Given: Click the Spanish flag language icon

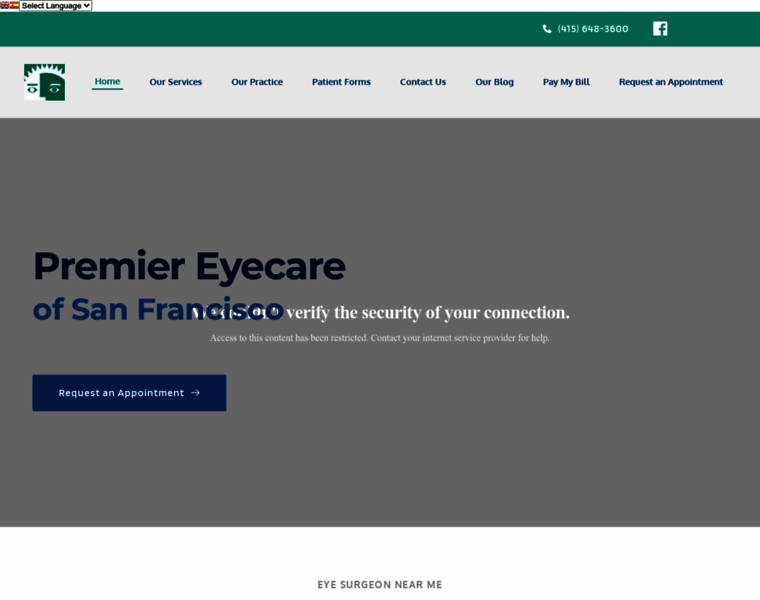Looking at the screenshot, I should [x=14, y=5].
